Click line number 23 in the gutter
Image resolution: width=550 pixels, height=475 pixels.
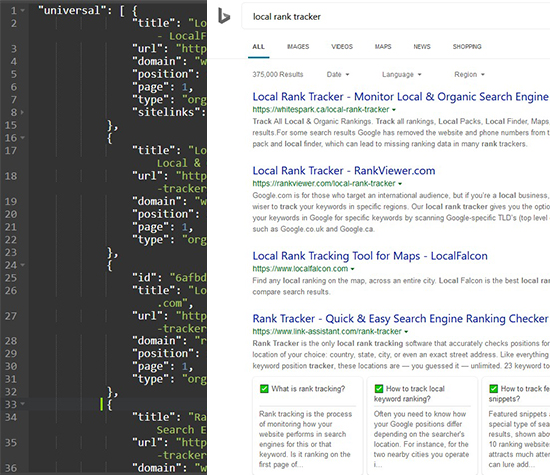coord(11,253)
